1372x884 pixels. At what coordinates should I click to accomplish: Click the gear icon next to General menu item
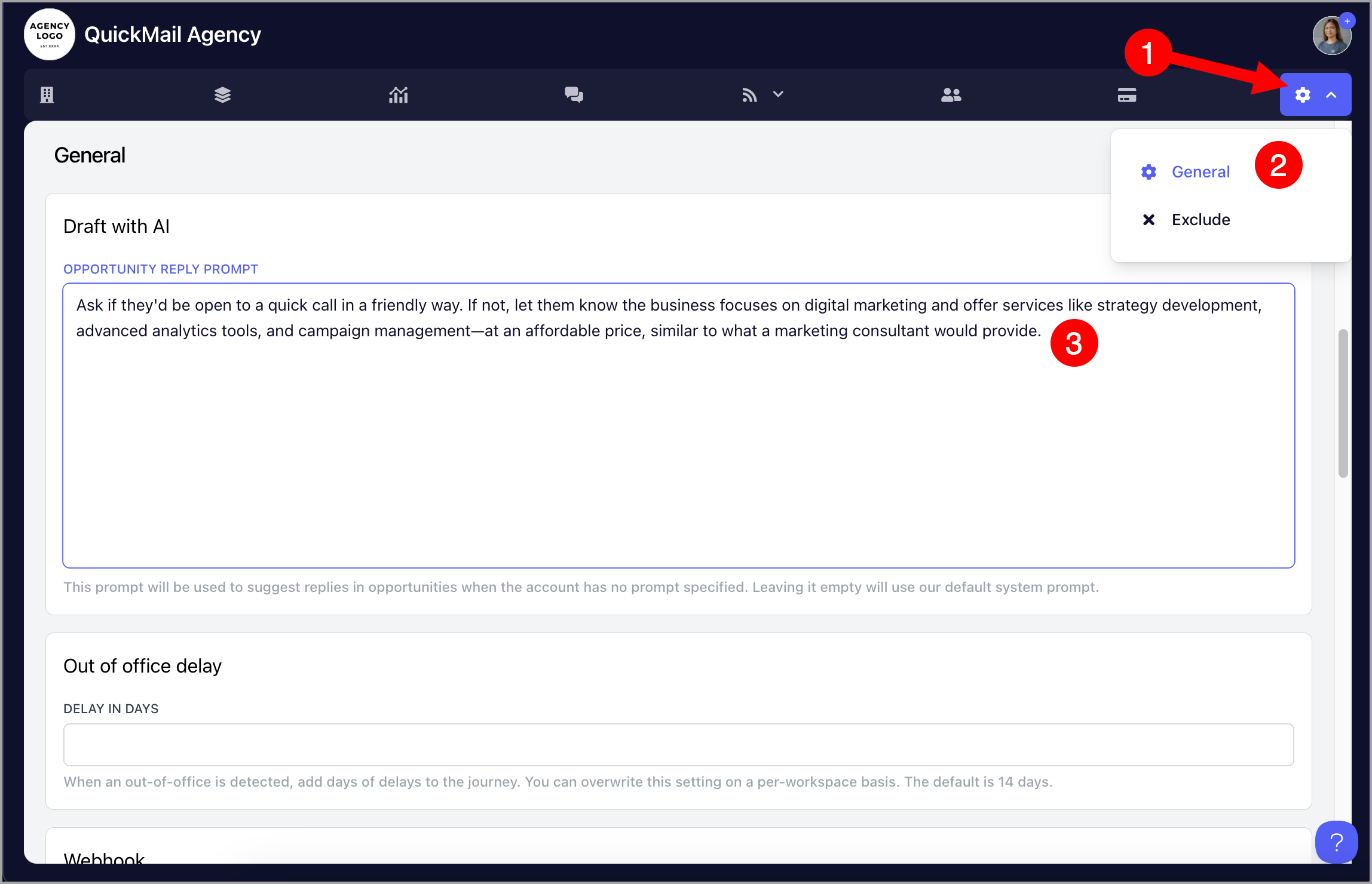[x=1149, y=172]
